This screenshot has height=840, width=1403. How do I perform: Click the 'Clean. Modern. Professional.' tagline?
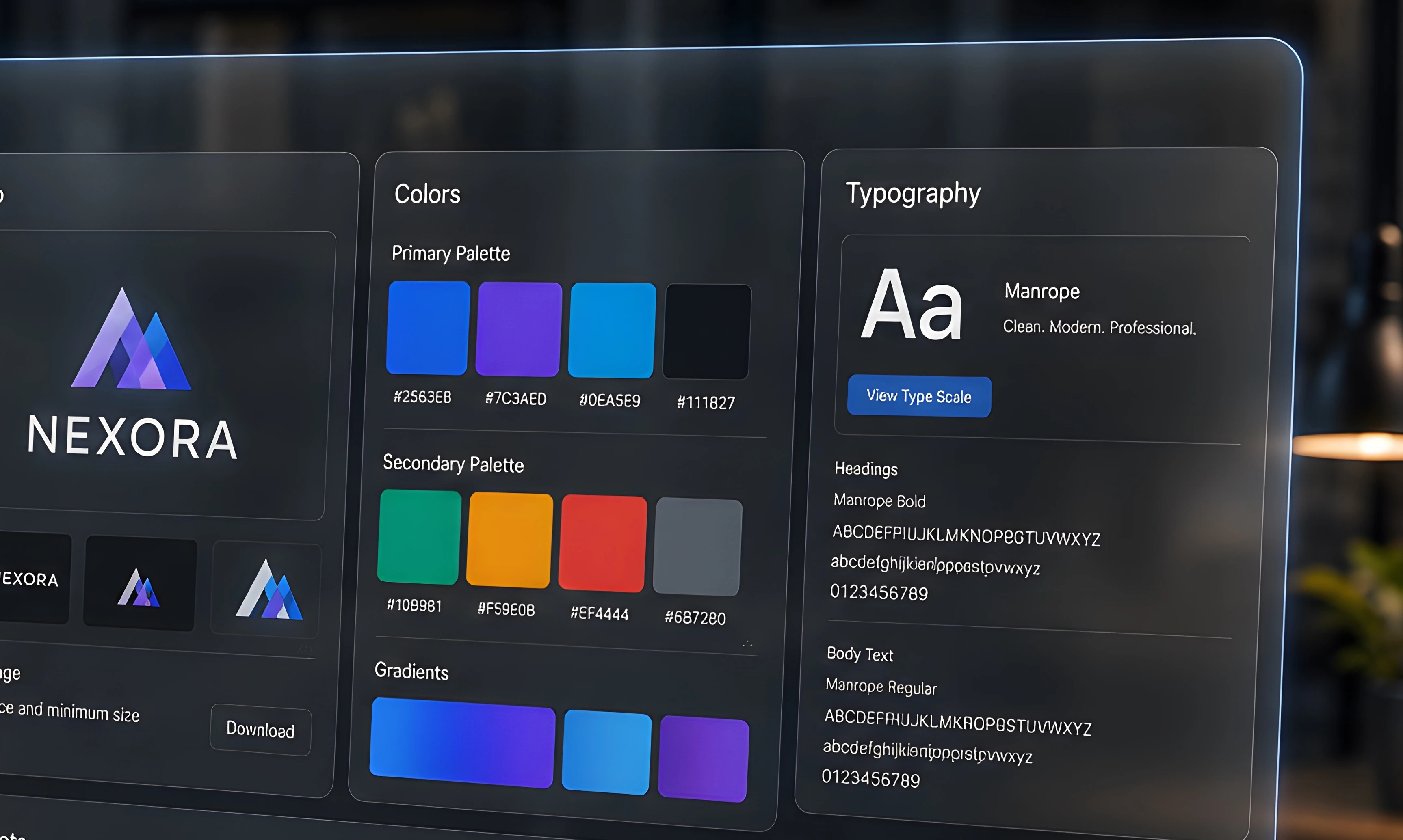coord(1099,327)
